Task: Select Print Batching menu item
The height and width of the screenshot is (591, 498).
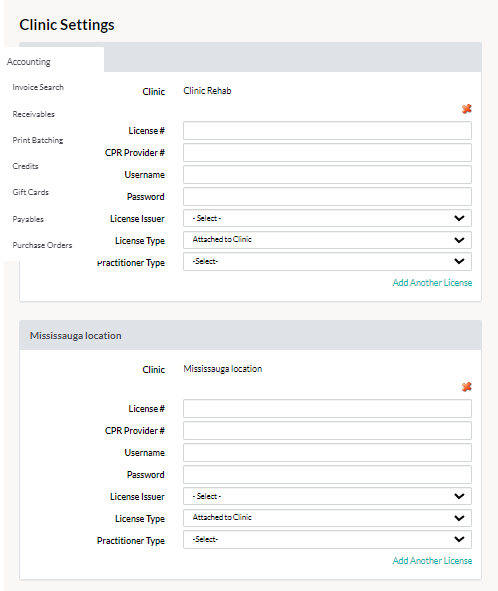Action: (x=38, y=140)
